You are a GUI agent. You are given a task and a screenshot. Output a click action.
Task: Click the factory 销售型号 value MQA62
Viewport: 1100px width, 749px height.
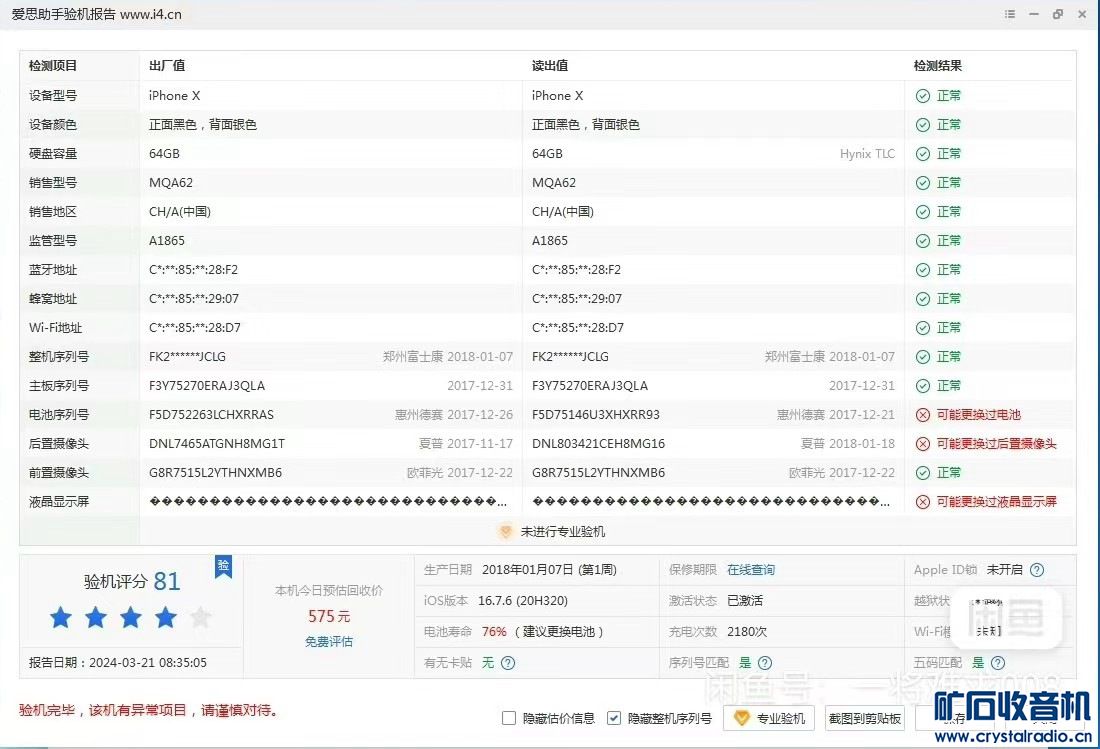(170, 183)
